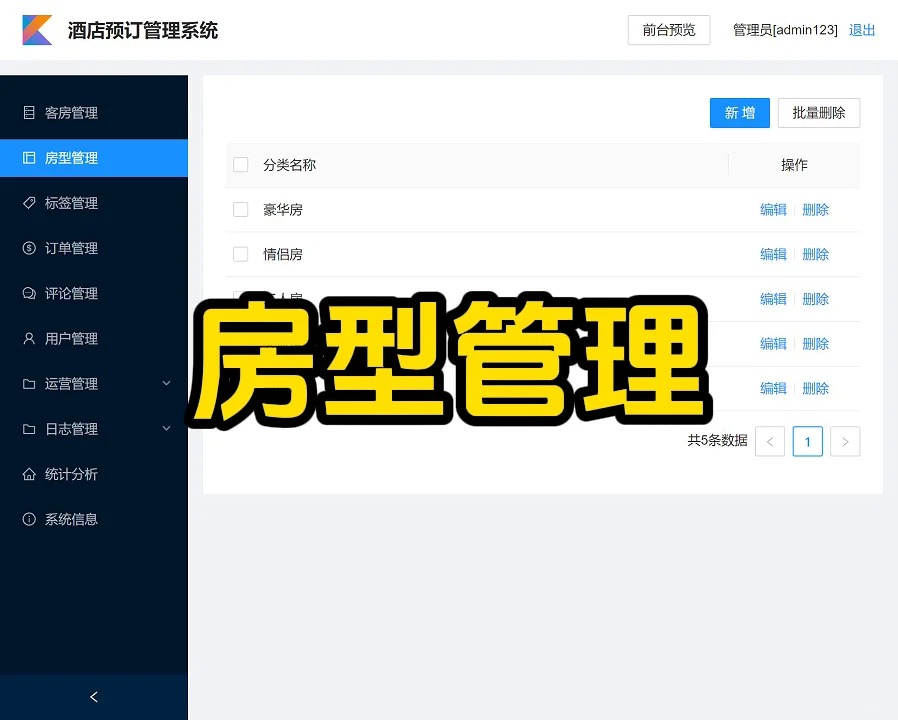The height and width of the screenshot is (720, 898).
Task: Click the 用户管理 person icon
Action: tap(29, 339)
